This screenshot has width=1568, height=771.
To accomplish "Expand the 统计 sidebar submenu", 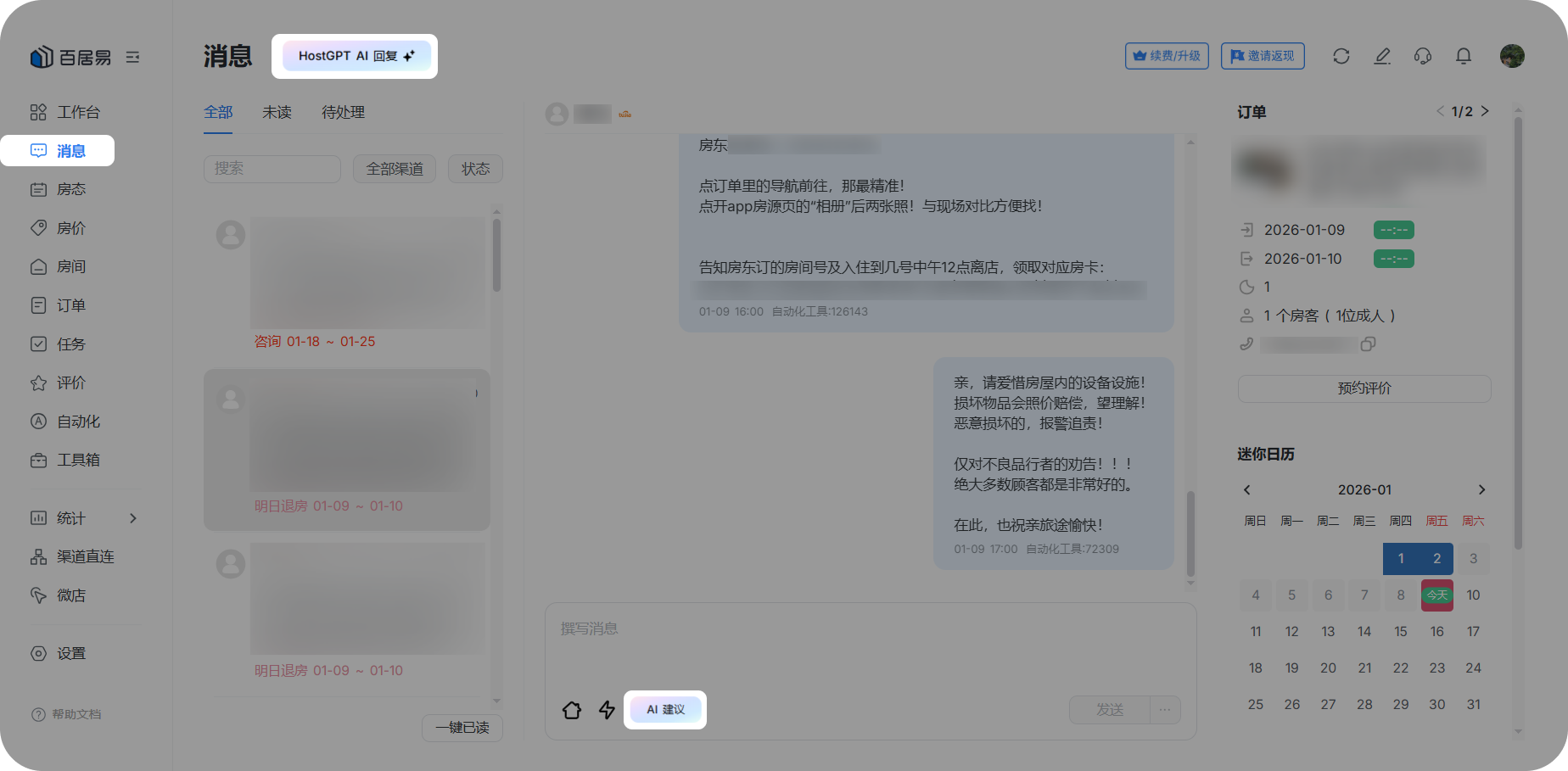I will click(132, 518).
